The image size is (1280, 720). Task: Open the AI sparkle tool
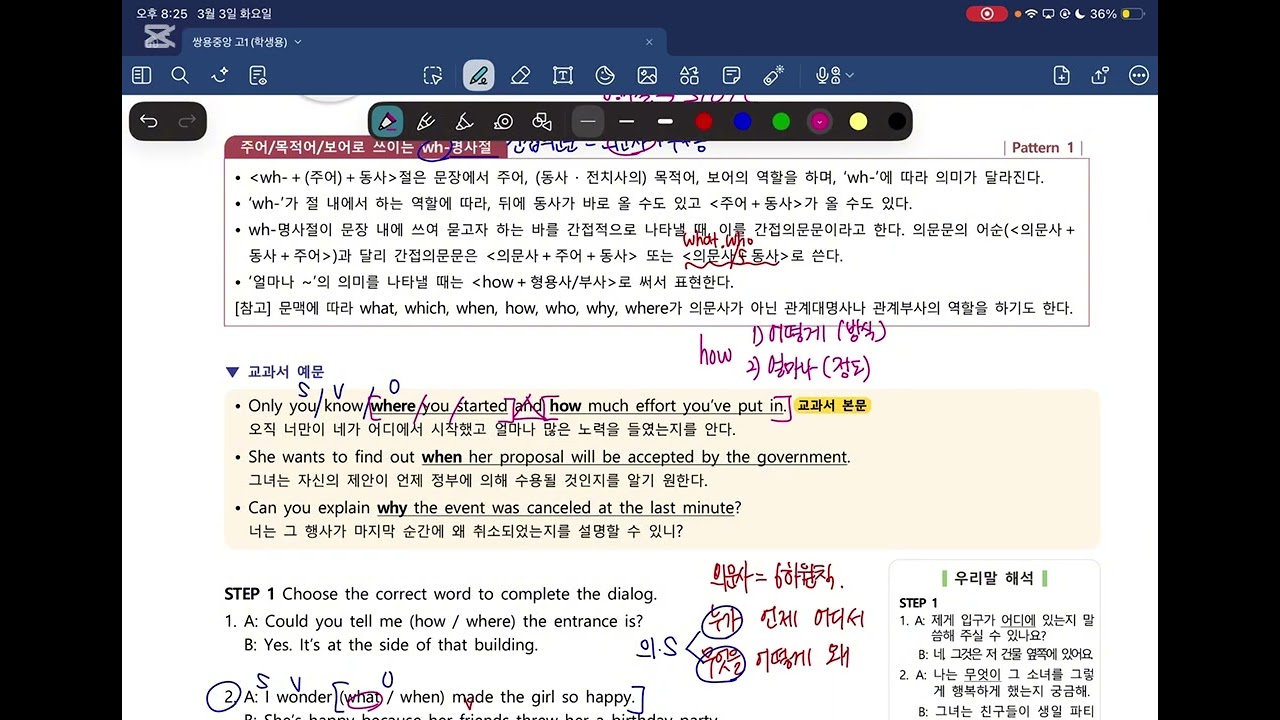pos(220,75)
